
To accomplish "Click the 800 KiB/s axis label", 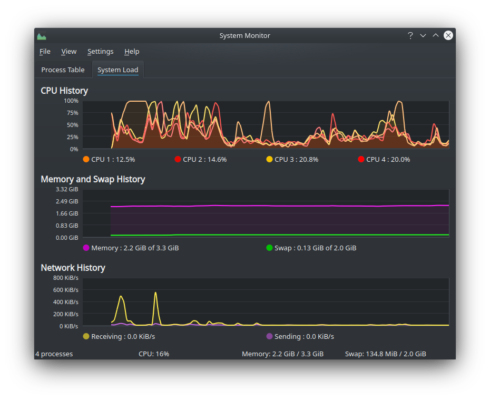I will coord(65,278).
